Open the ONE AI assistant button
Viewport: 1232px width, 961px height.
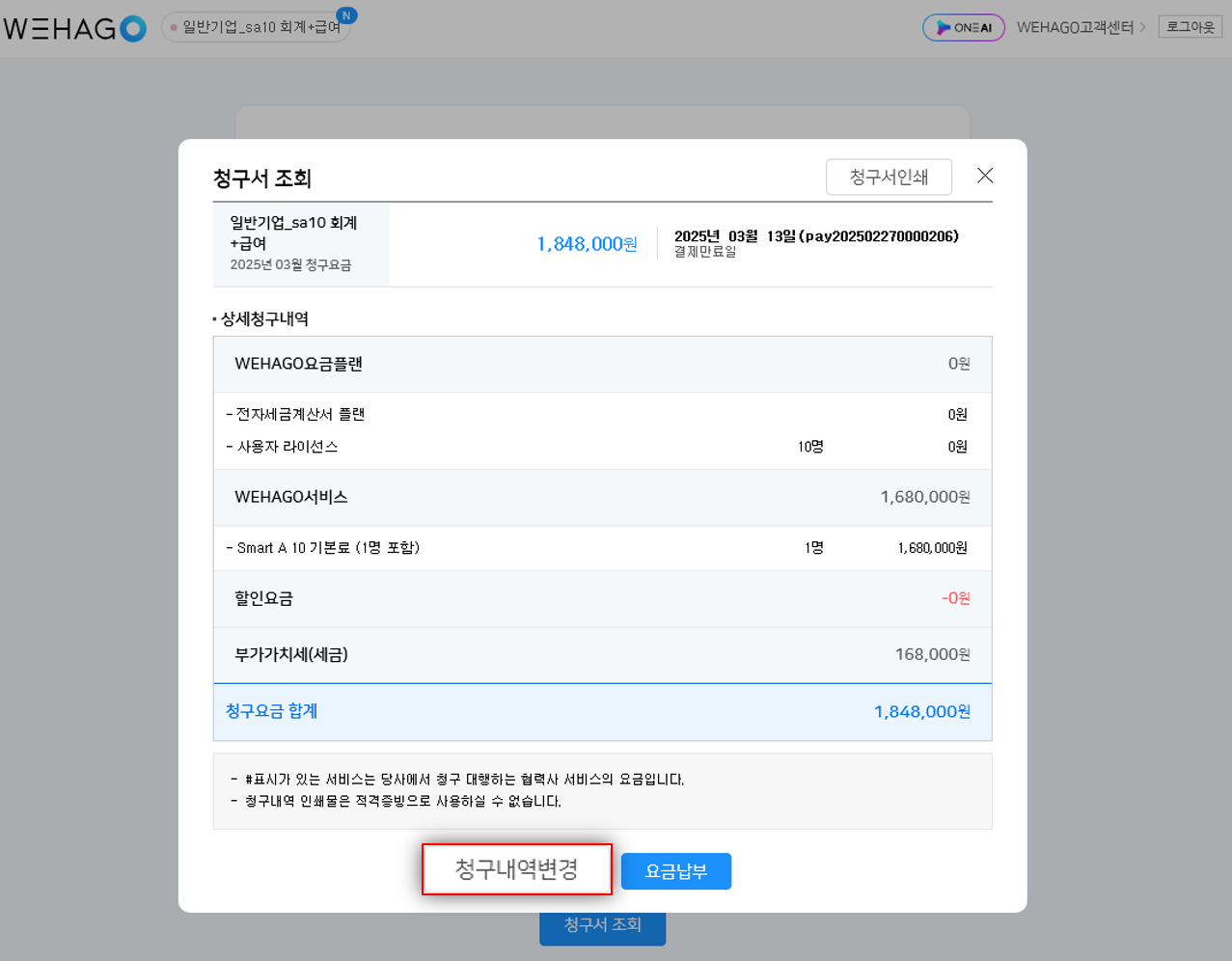pyautogui.click(x=963, y=27)
